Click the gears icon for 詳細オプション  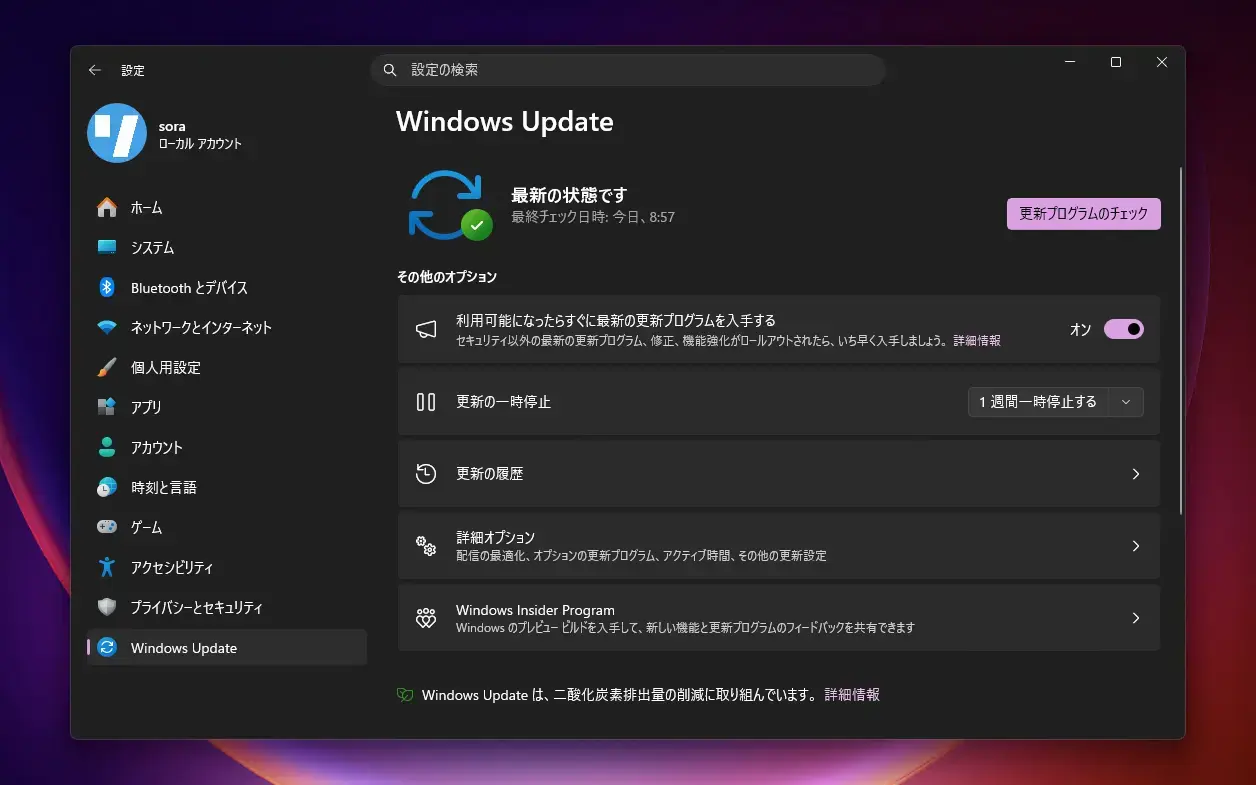[x=426, y=546]
